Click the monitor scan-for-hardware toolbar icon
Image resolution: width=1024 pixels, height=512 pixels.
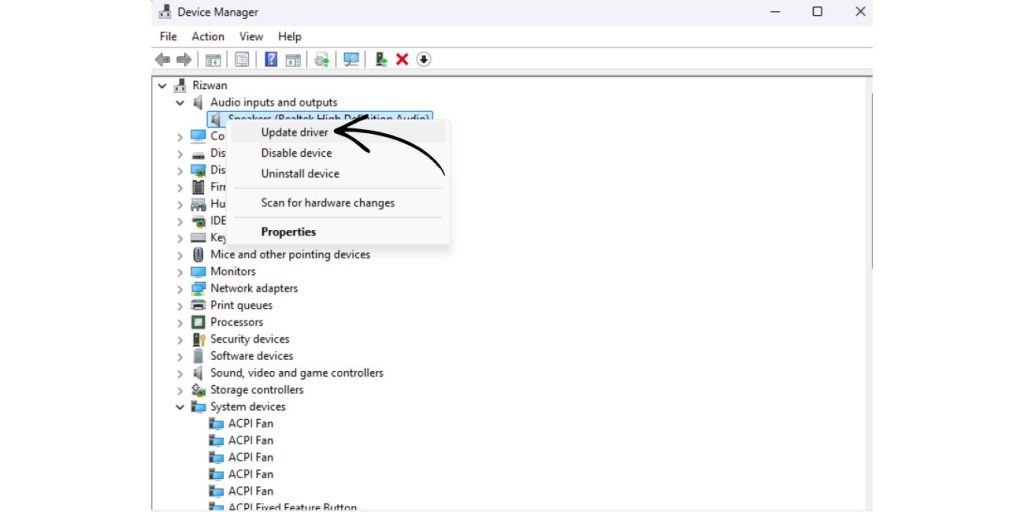[x=351, y=59]
